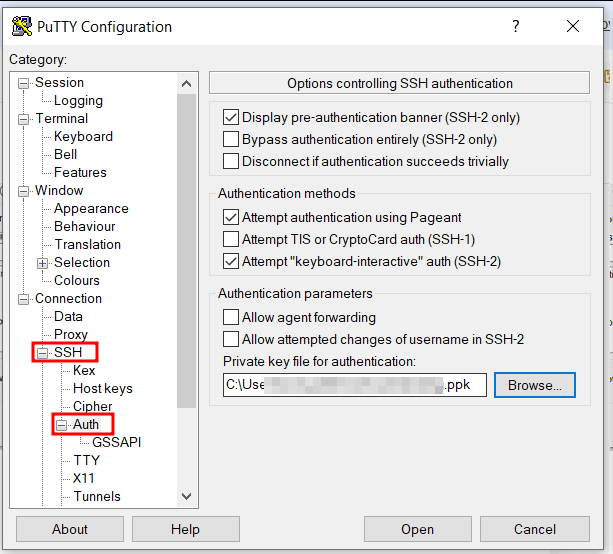Select Terminal category
The height and width of the screenshot is (554, 613).
click(x=62, y=118)
